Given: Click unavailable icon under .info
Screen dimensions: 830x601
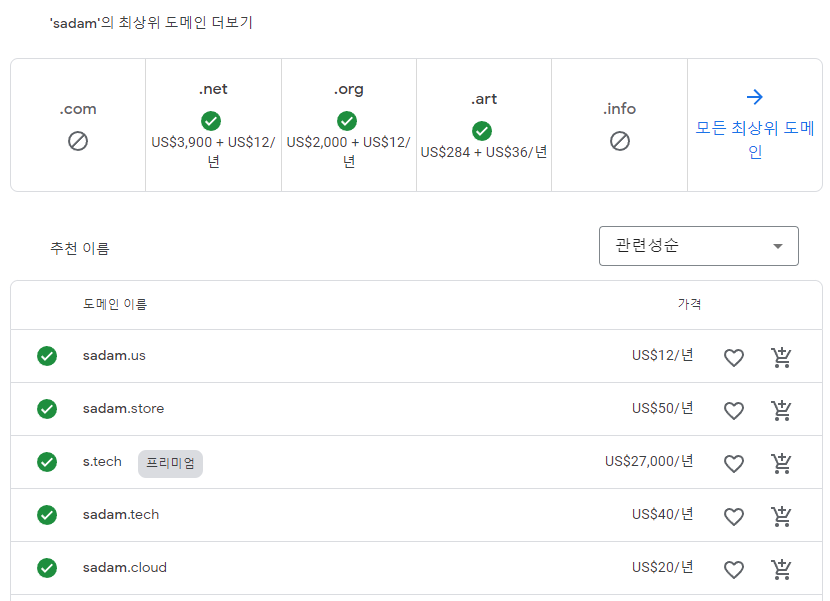Looking at the screenshot, I should (x=620, y=141).
